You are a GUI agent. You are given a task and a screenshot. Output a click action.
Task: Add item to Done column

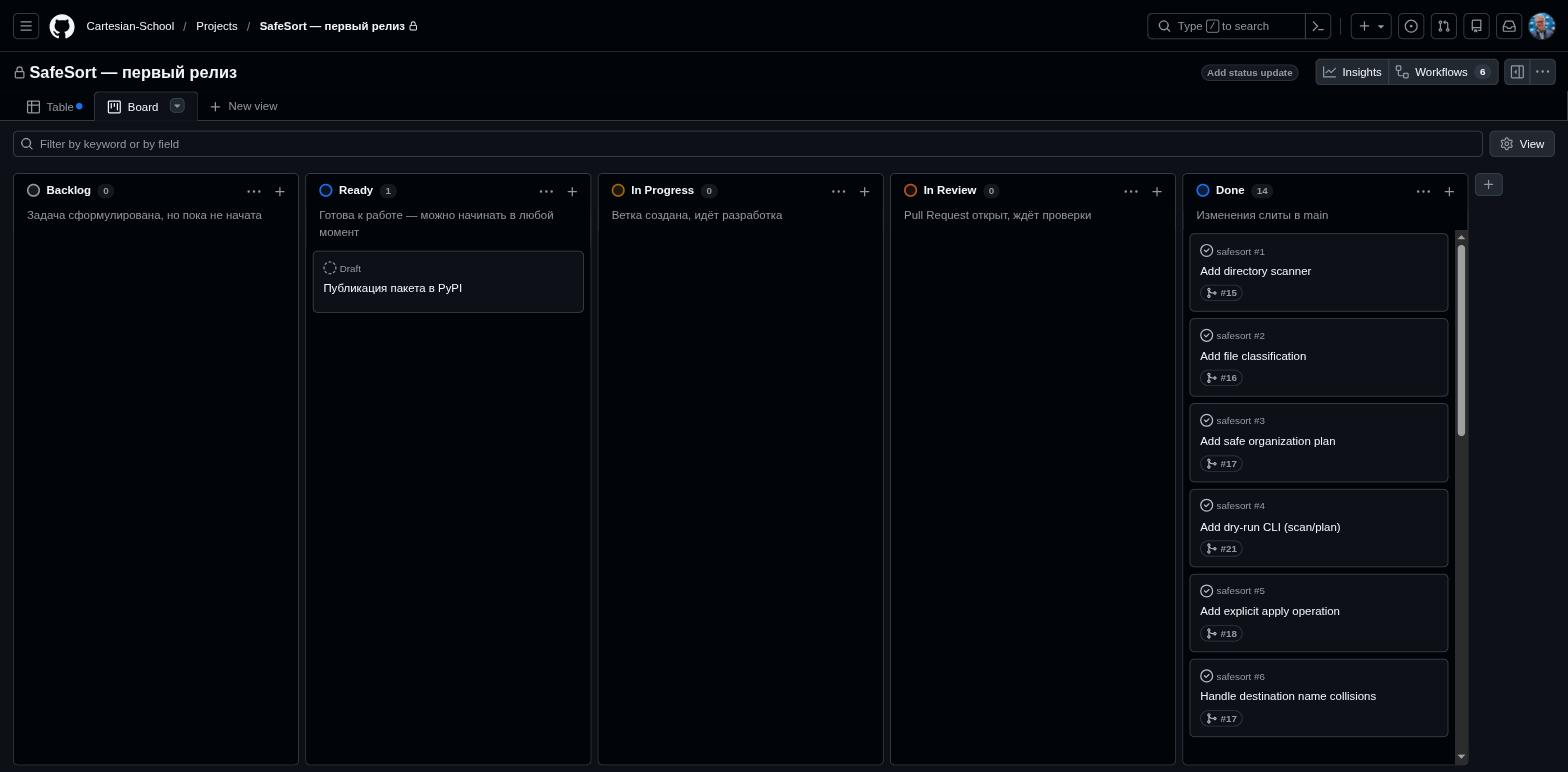click(x=1449, y=191)
